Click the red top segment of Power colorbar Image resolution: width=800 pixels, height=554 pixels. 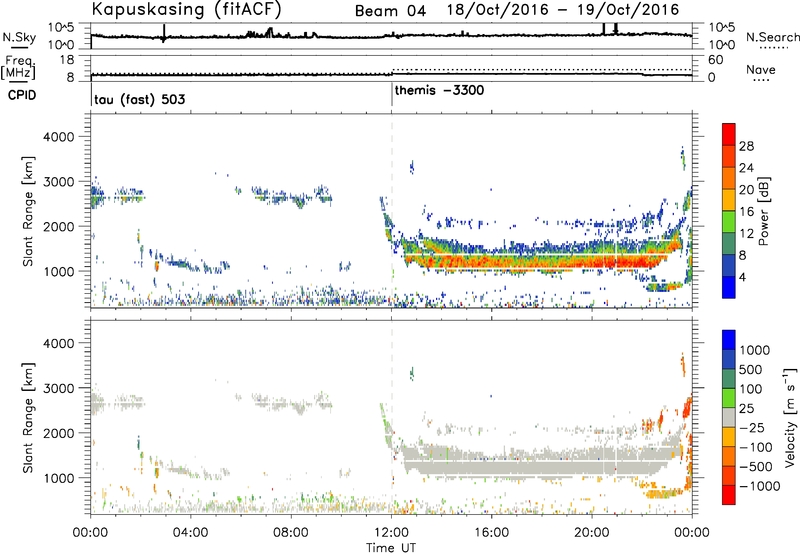click(x=729, y=134)
